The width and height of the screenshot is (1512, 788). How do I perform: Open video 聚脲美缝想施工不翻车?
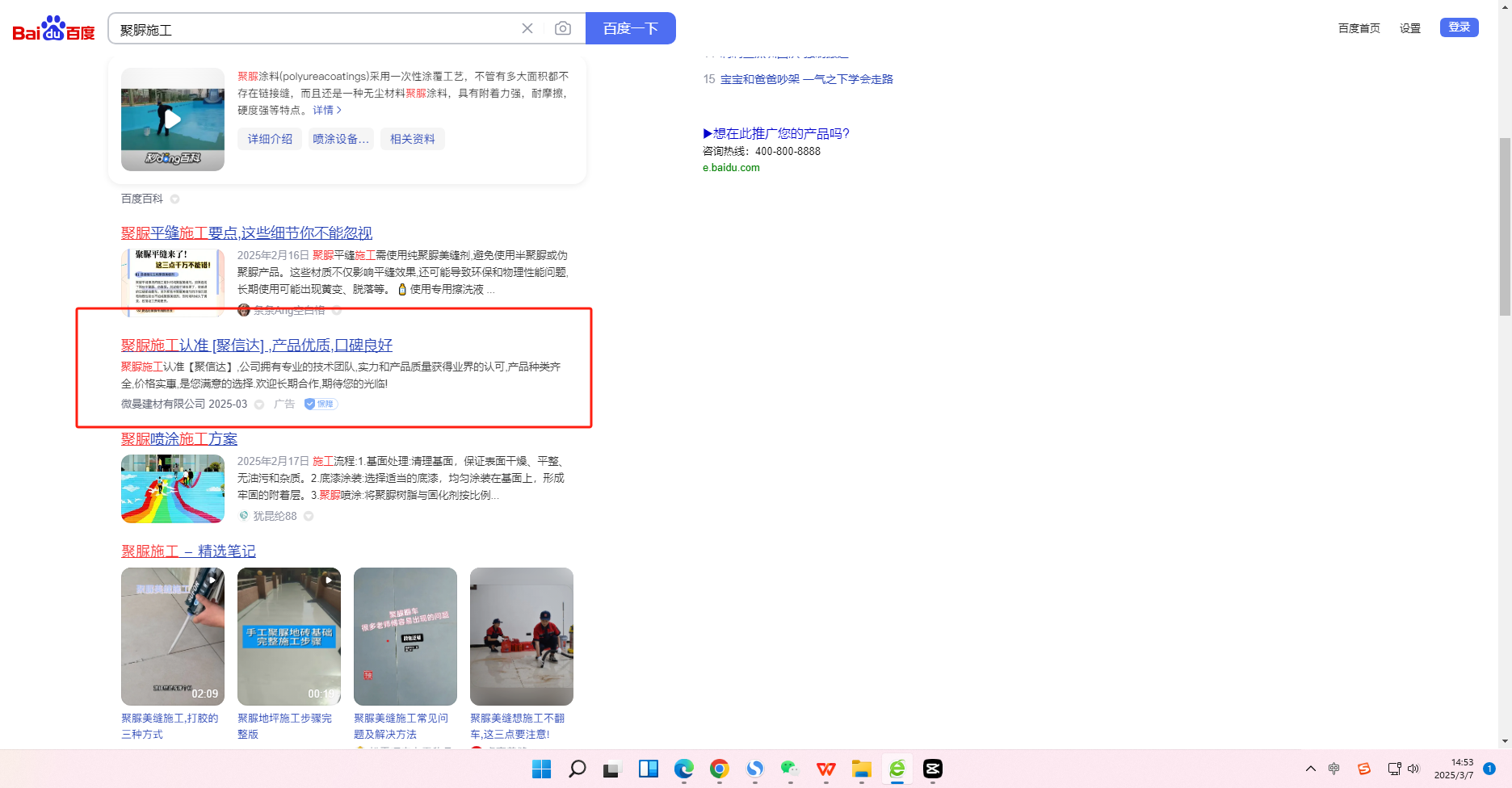point(522,636)
